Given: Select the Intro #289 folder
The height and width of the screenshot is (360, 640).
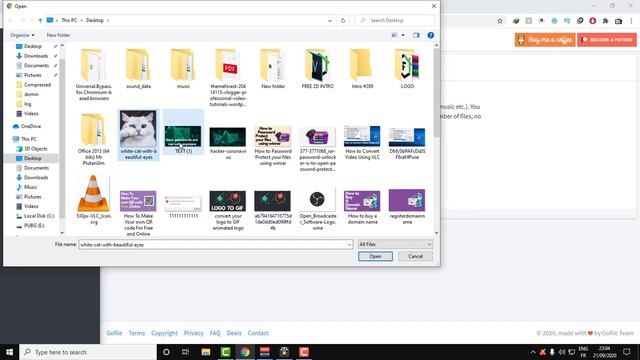Looking at the screenshot, I should point(362,68).
